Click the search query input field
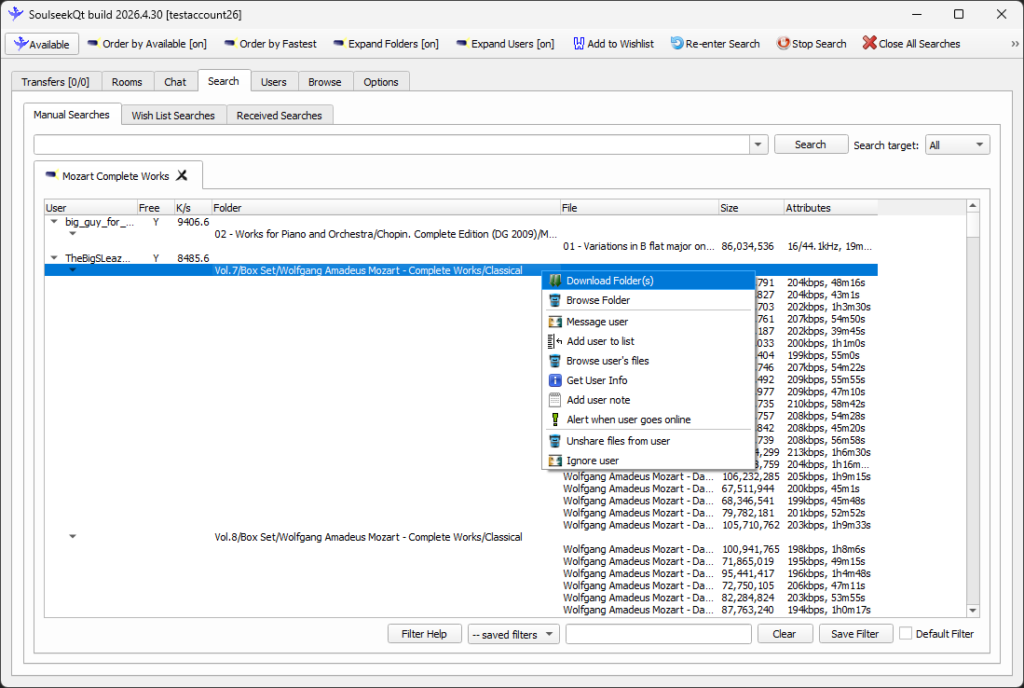 coord(392,144)
